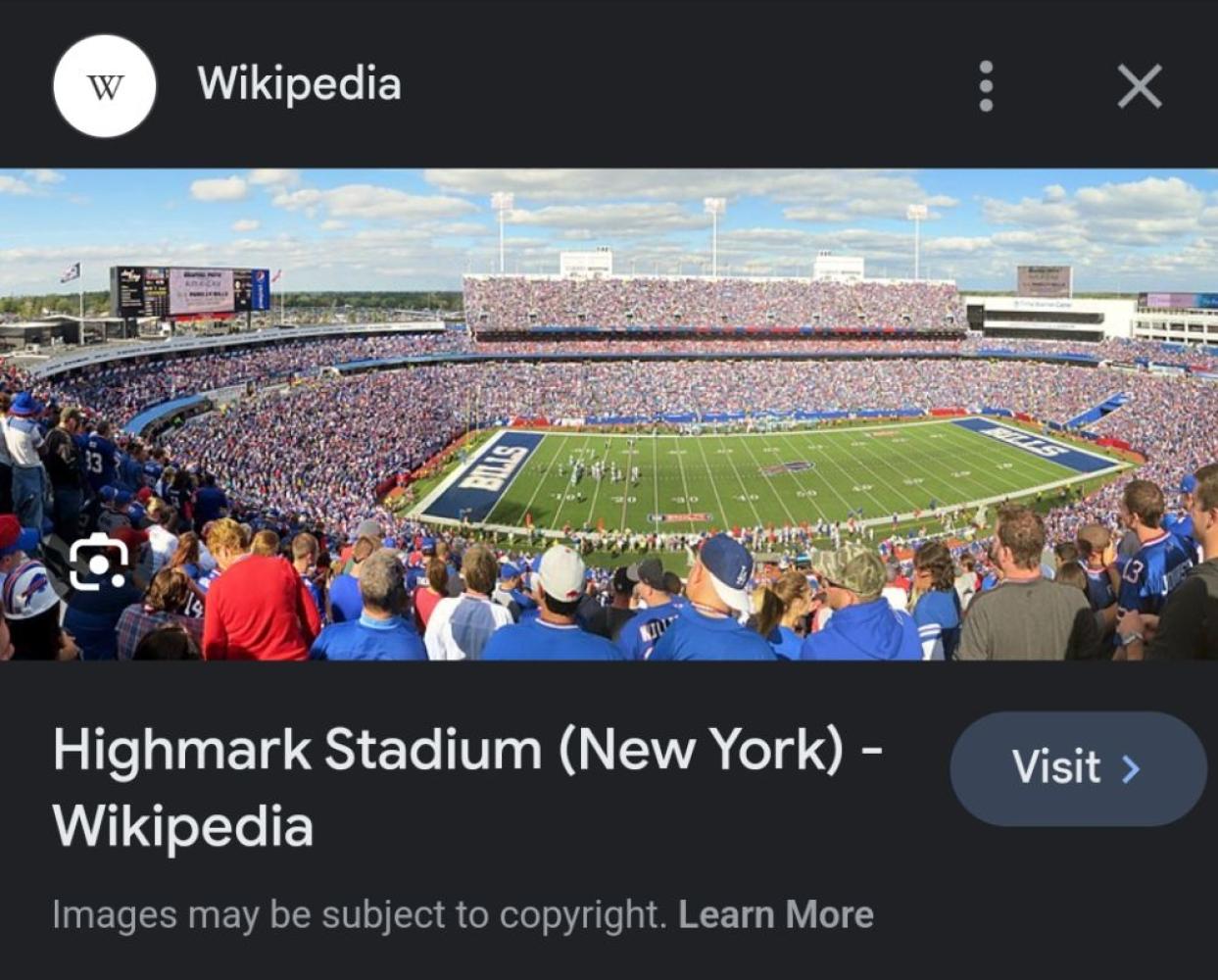Open the Learn More copyright link
1218x980 pixels.
tap(775, 914)
